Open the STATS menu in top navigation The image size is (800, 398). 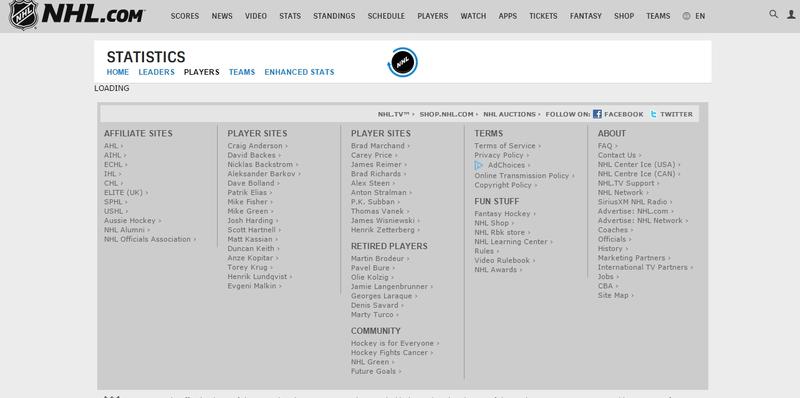(290, 16)
